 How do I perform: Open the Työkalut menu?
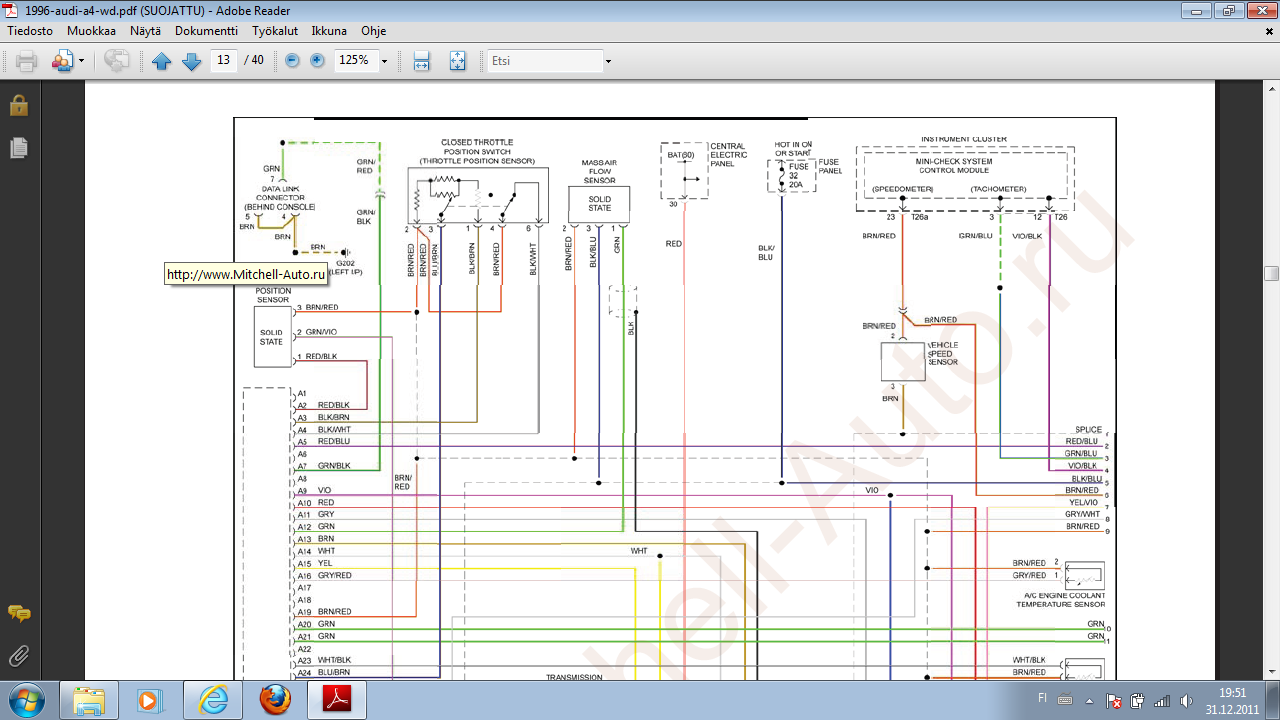coord(274,31)
